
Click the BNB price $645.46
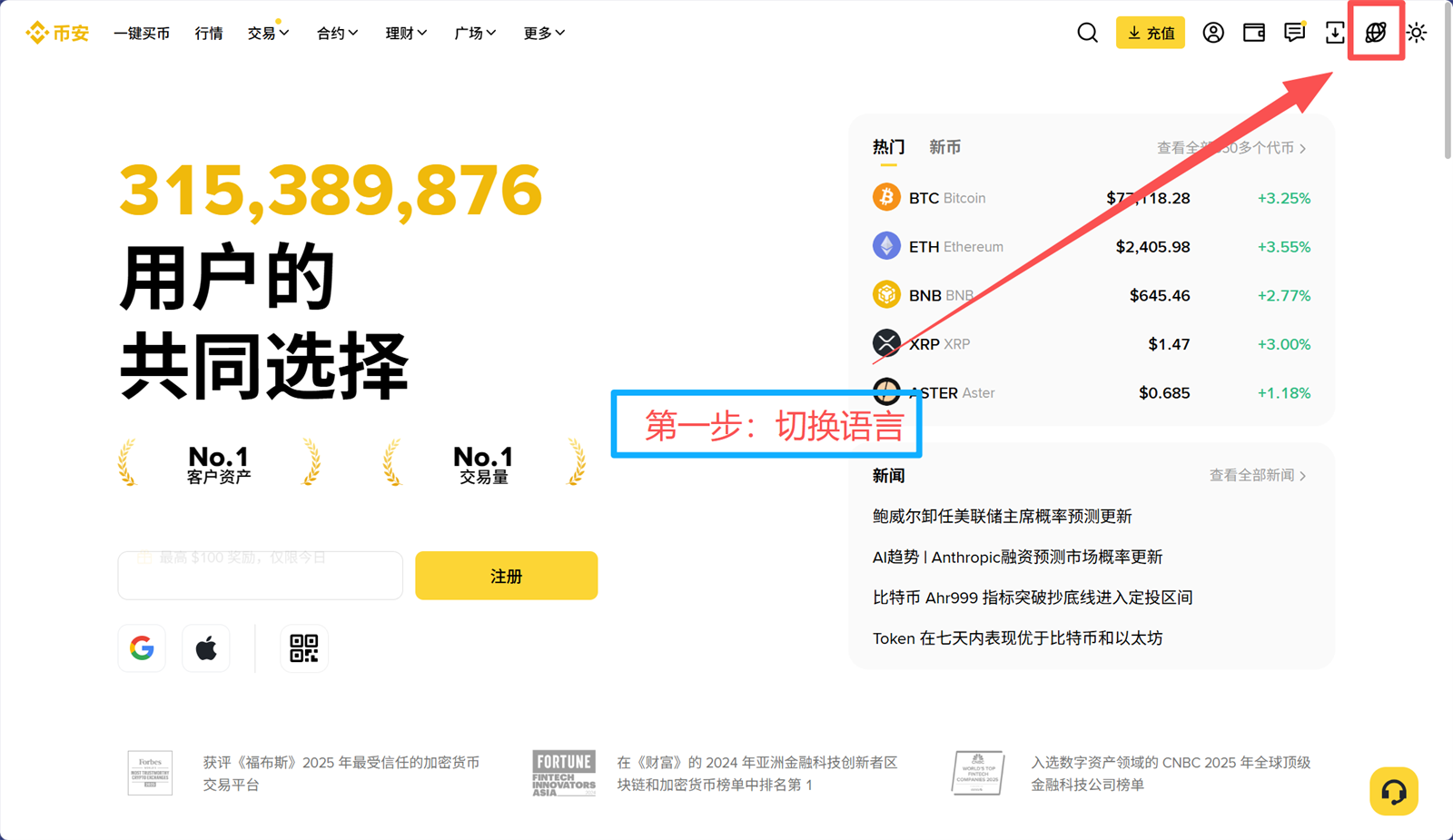tap(1160, 296)
